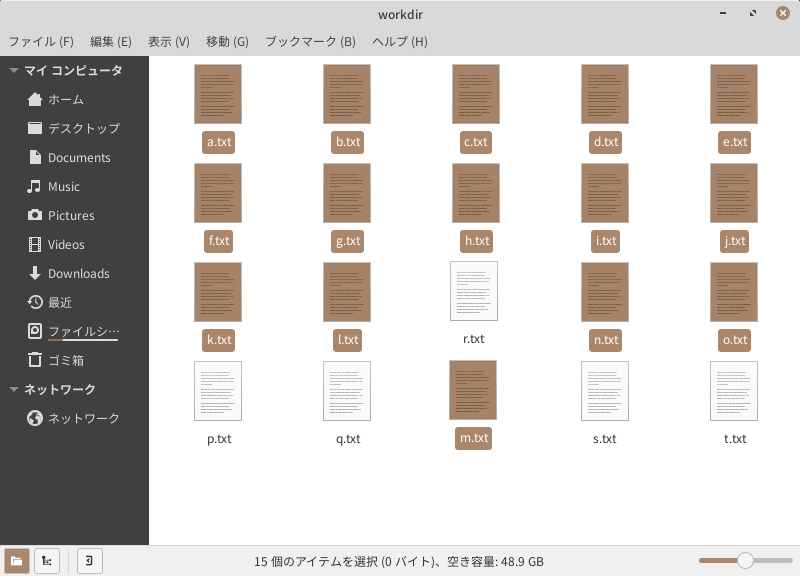Click the j.txt file icon
Image resolution: width=800 pixels, height=576 pixels.
(x=734, y=193)
